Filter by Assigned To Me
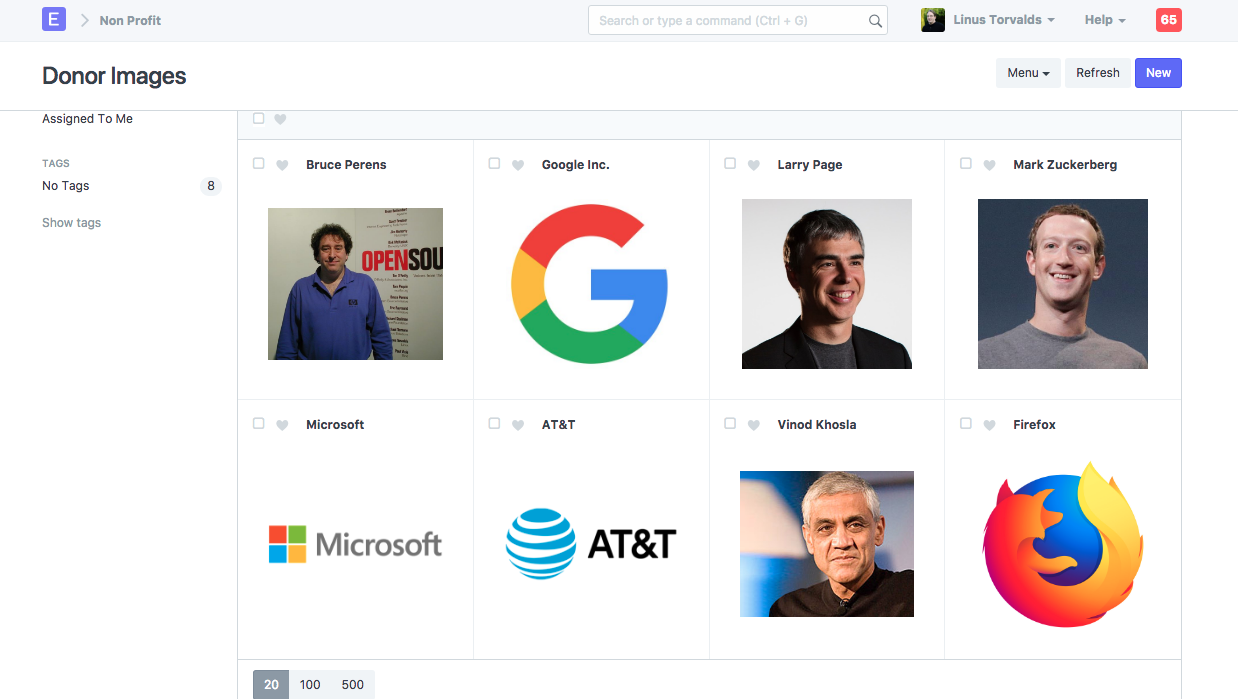Image resolution: width=1238 pixels, height=699 pixels. pyautogui.click(x=87, y=119)
